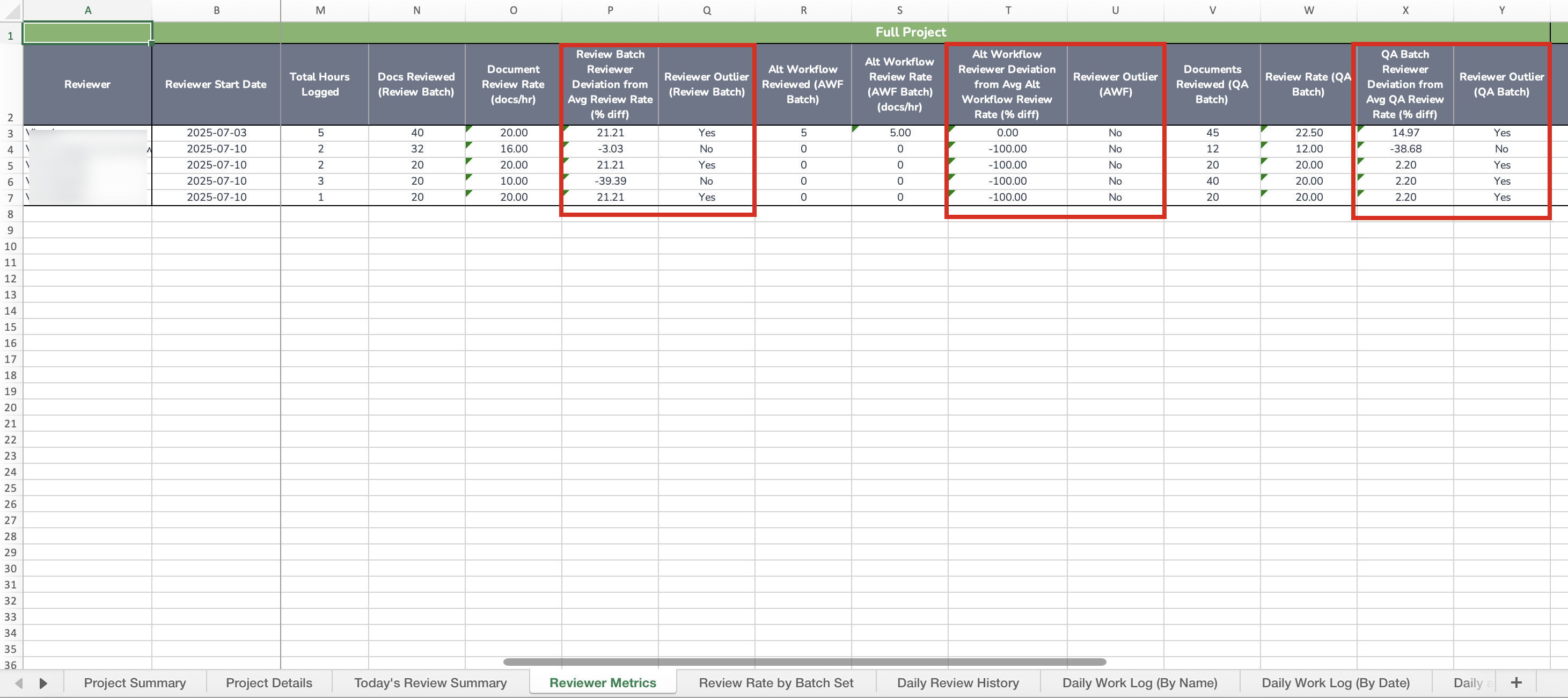Click the Reviewer Start Date header cell
Screen dimensions: 1568x698
(x=216, y=84)
